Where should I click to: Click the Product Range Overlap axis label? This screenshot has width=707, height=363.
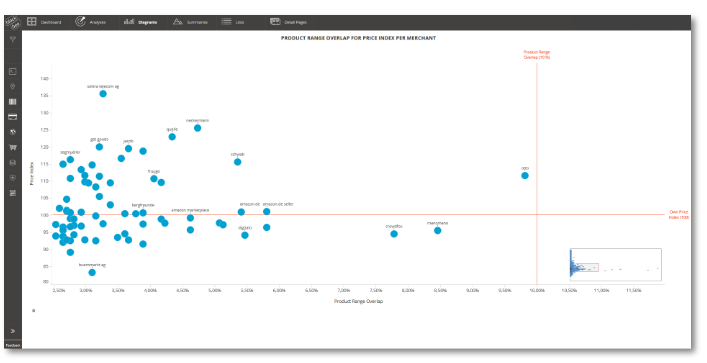[x=358, y=301]
